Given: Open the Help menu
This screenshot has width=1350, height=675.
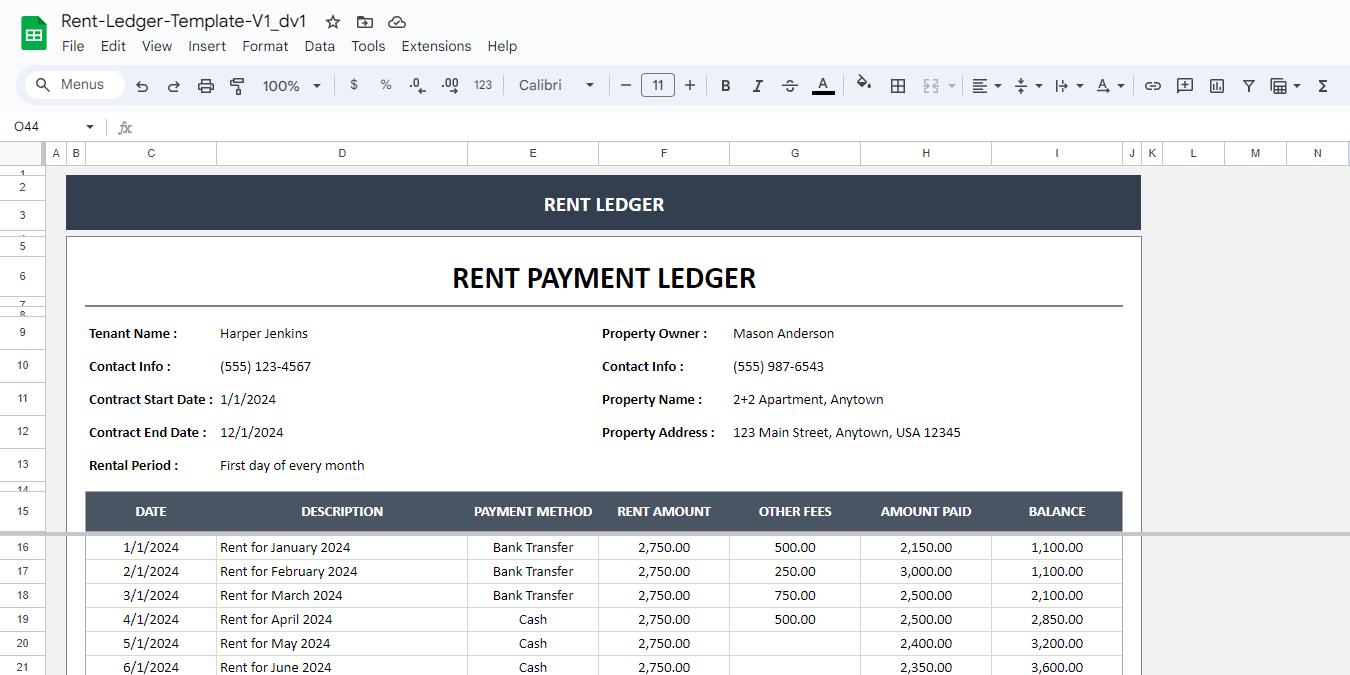Looking at the screenshot, I should pyautogui.click(x=502, y=46).
